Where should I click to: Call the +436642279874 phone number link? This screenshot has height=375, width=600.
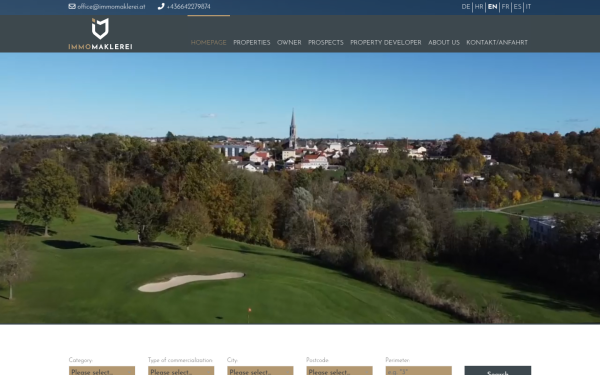pos(189,7)
